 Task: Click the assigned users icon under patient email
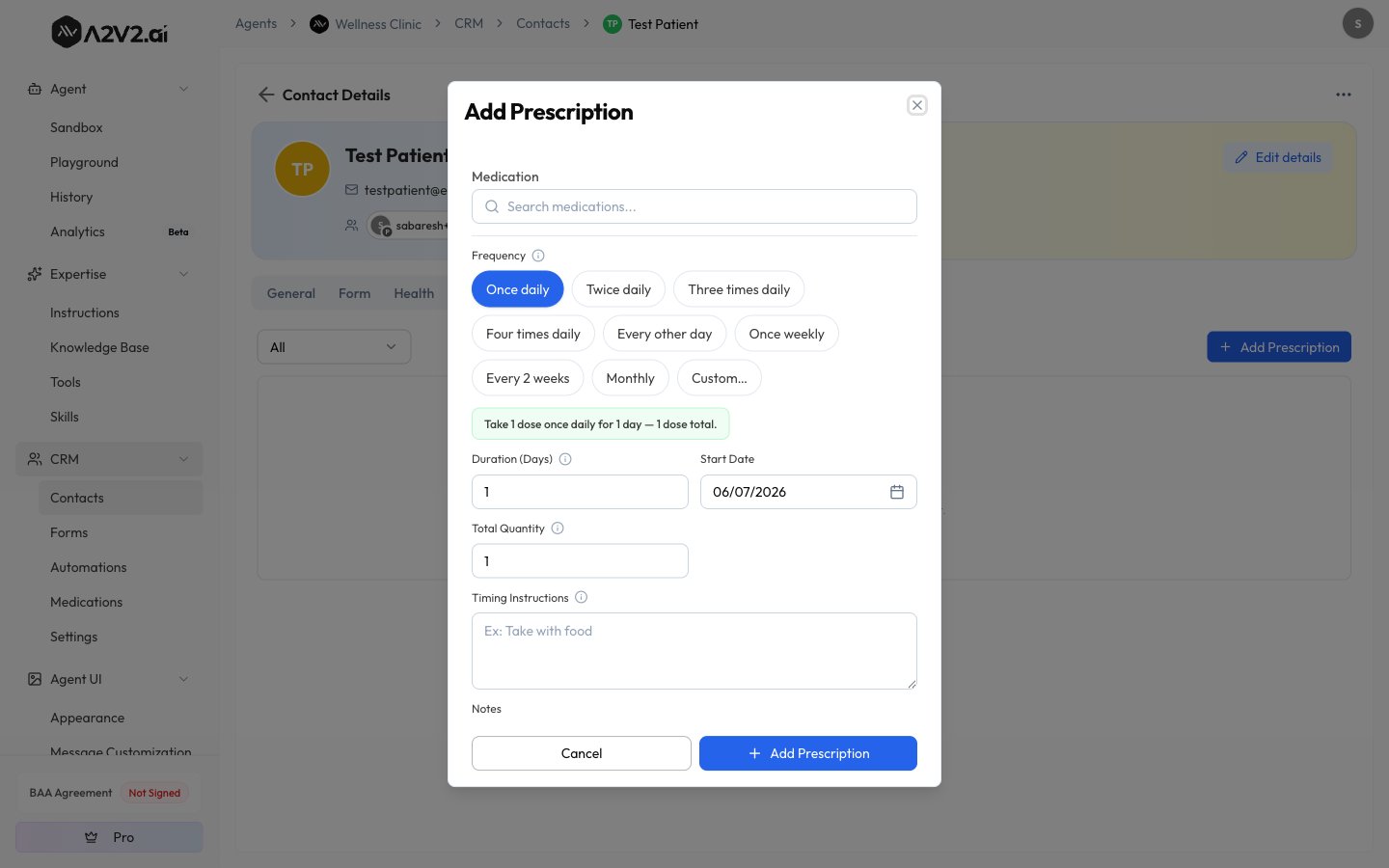(x=351, y=226)
